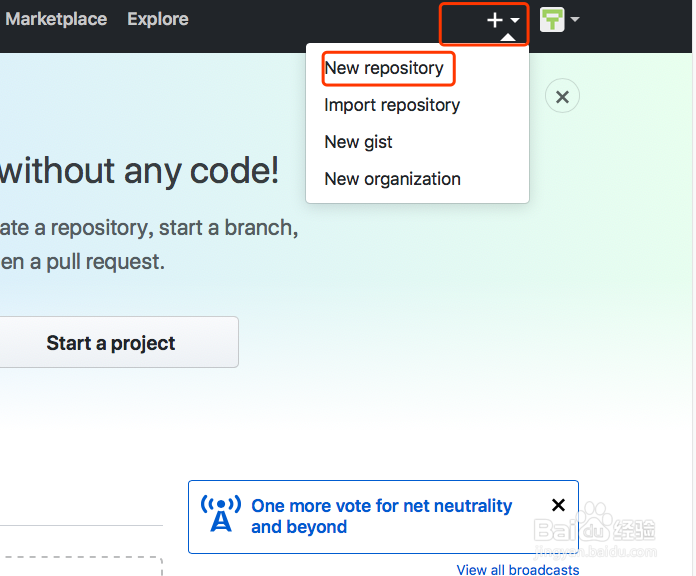696x576 pixels.
Task: Open the plus create-new dropdown
Action: coord(503,20)
